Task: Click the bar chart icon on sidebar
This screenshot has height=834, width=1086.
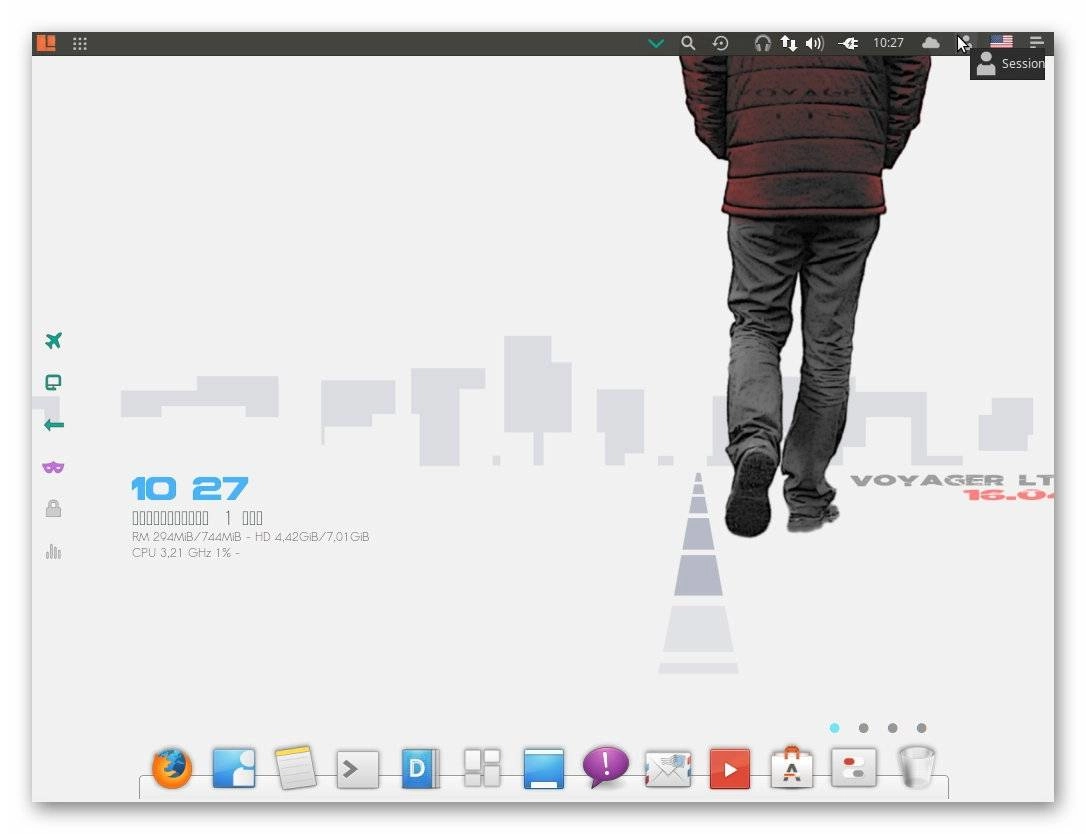Action: click(53, 551)
